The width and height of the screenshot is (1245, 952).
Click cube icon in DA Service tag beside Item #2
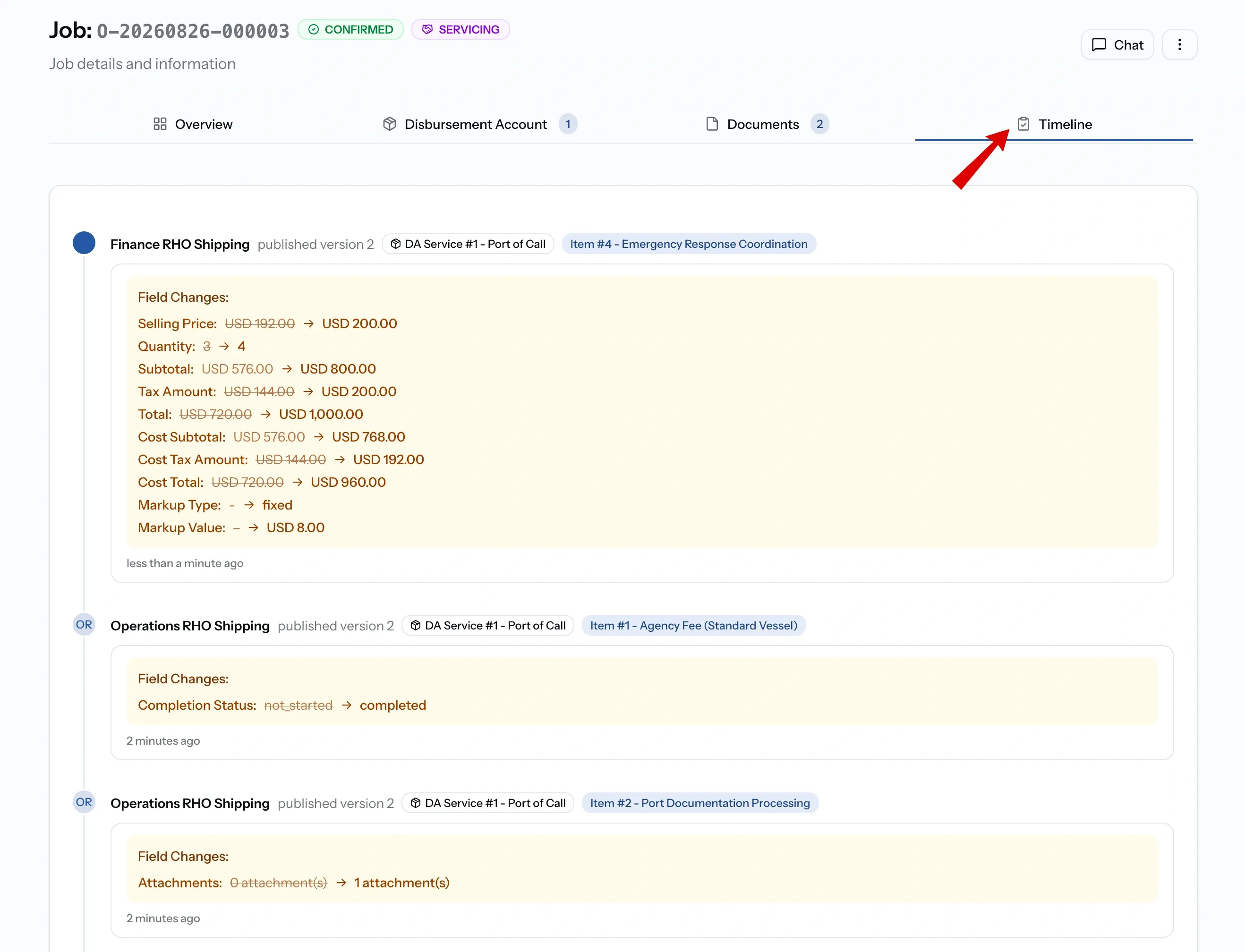pos(415,803)
